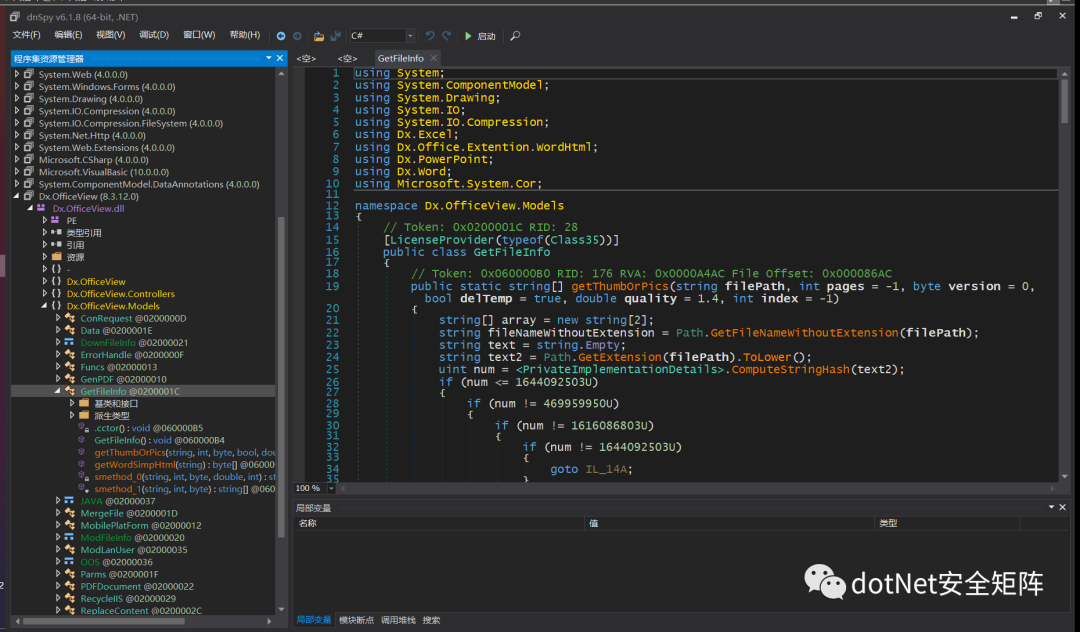The width and height of the screenshot is (1080, 632).
Task: Open the 局部变量 panel options arrow
Action: [1051, 507]
